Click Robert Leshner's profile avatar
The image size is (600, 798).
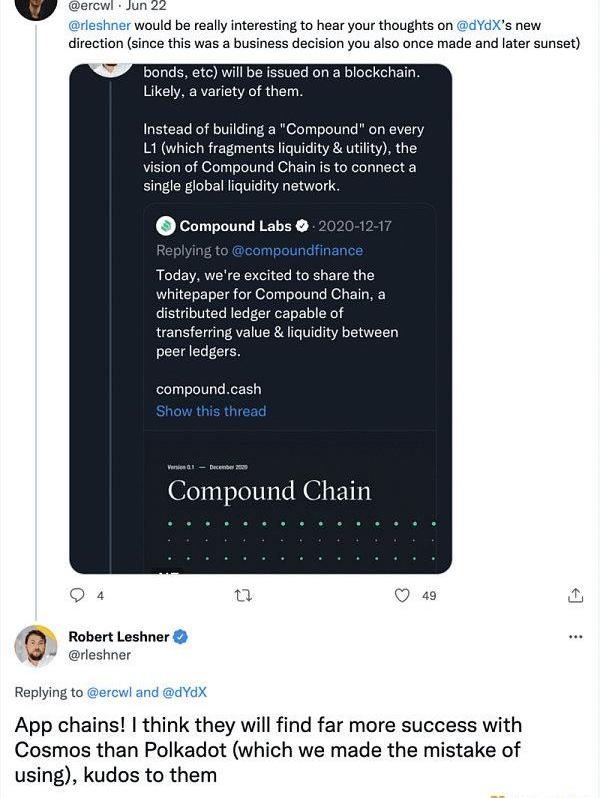point(36,646)
